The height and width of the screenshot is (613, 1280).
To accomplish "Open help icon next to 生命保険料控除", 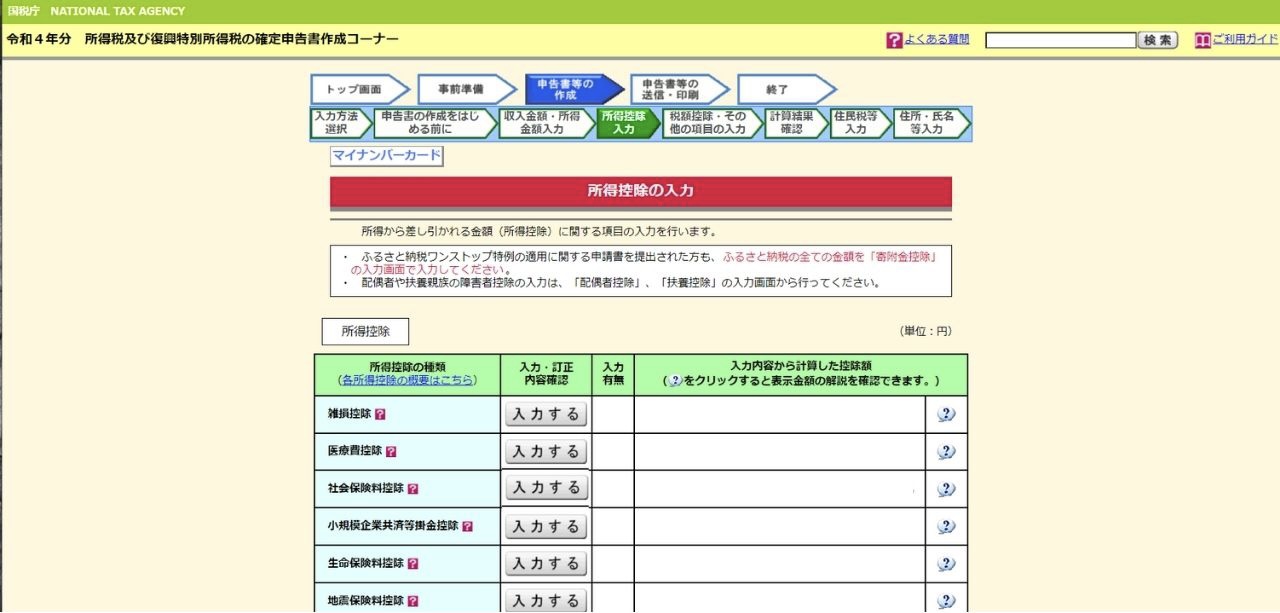I will [x=413, y=564].
